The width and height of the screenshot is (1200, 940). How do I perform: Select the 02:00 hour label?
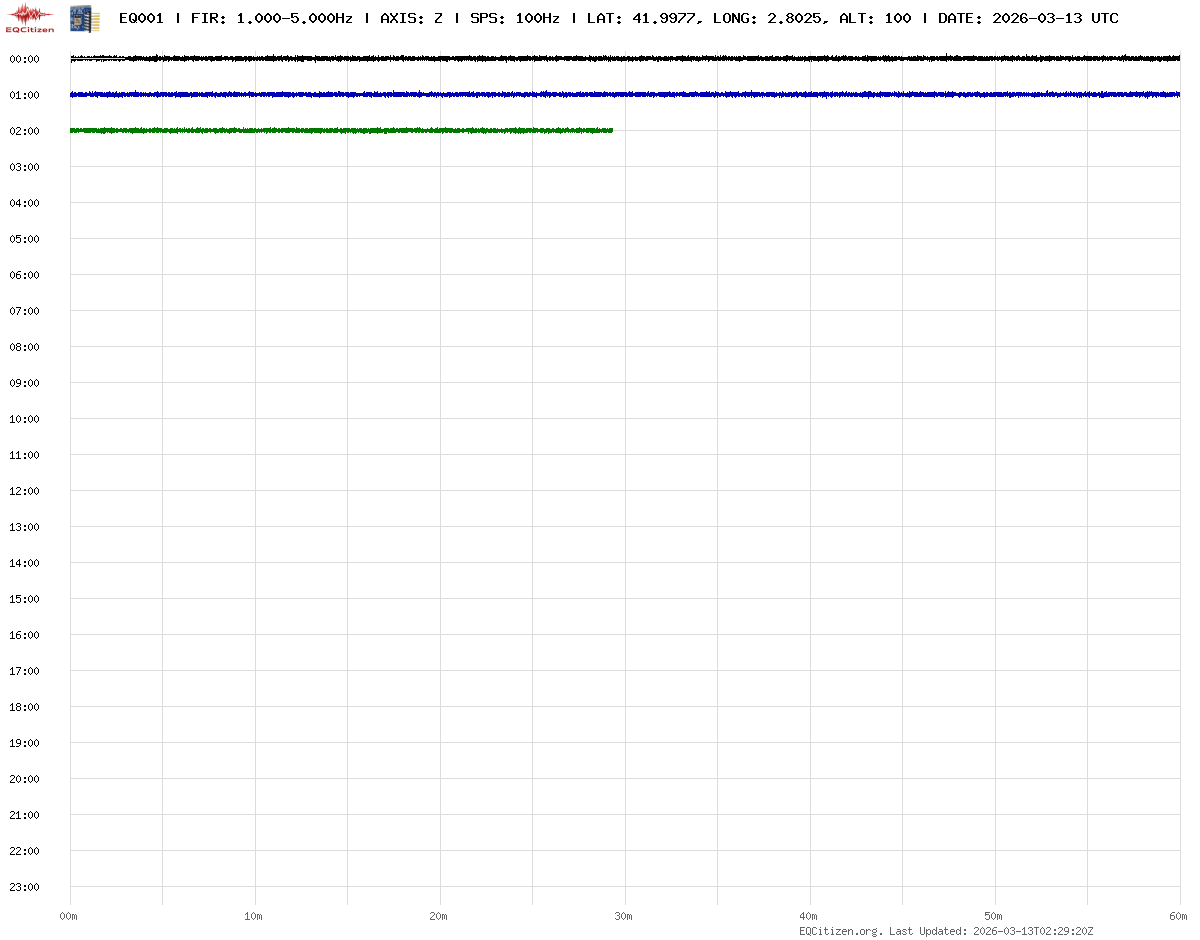tap(24, 131)
